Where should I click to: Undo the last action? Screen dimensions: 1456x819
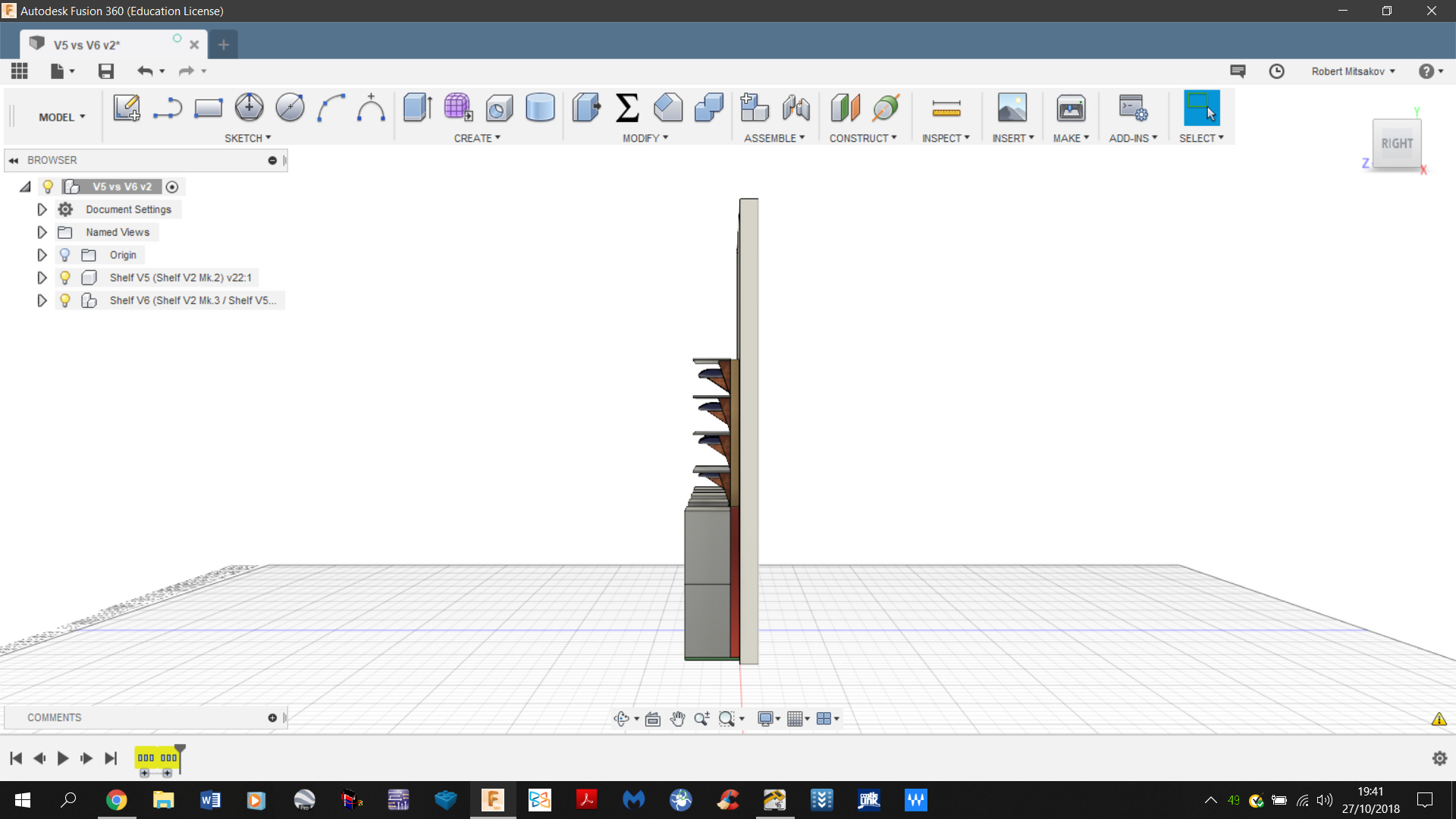(x=145, y=71)
